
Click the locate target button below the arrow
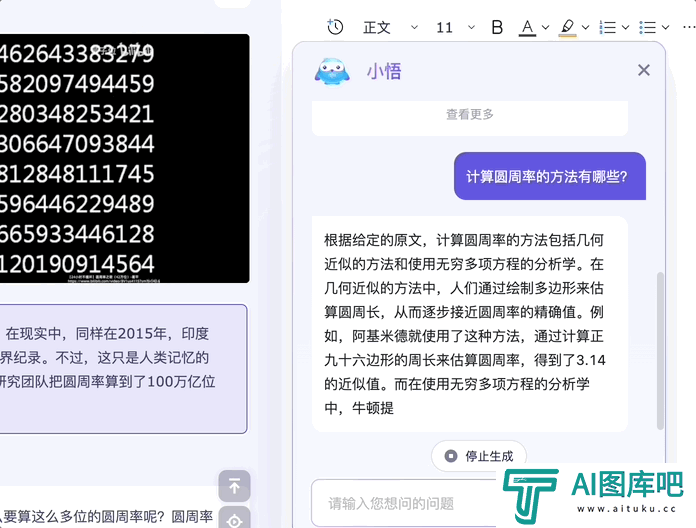click(x=234, y=519)
